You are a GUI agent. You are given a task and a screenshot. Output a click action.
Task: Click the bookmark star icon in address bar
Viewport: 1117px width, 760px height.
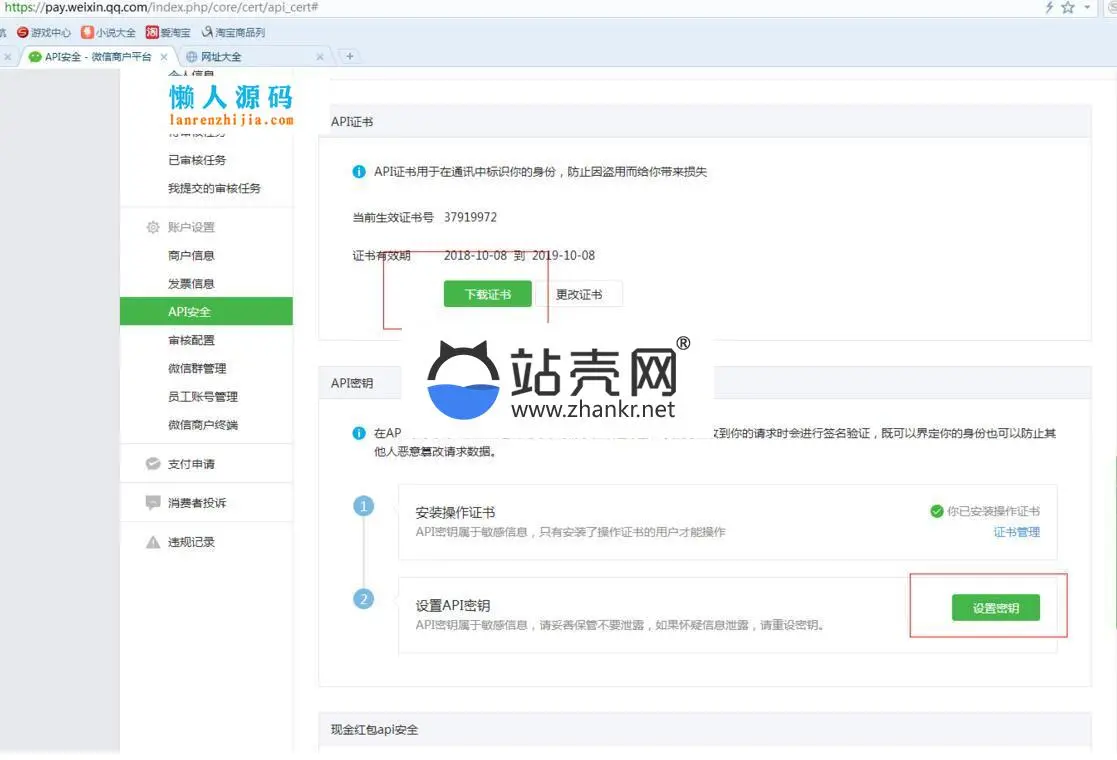[x=1067, y=8]
